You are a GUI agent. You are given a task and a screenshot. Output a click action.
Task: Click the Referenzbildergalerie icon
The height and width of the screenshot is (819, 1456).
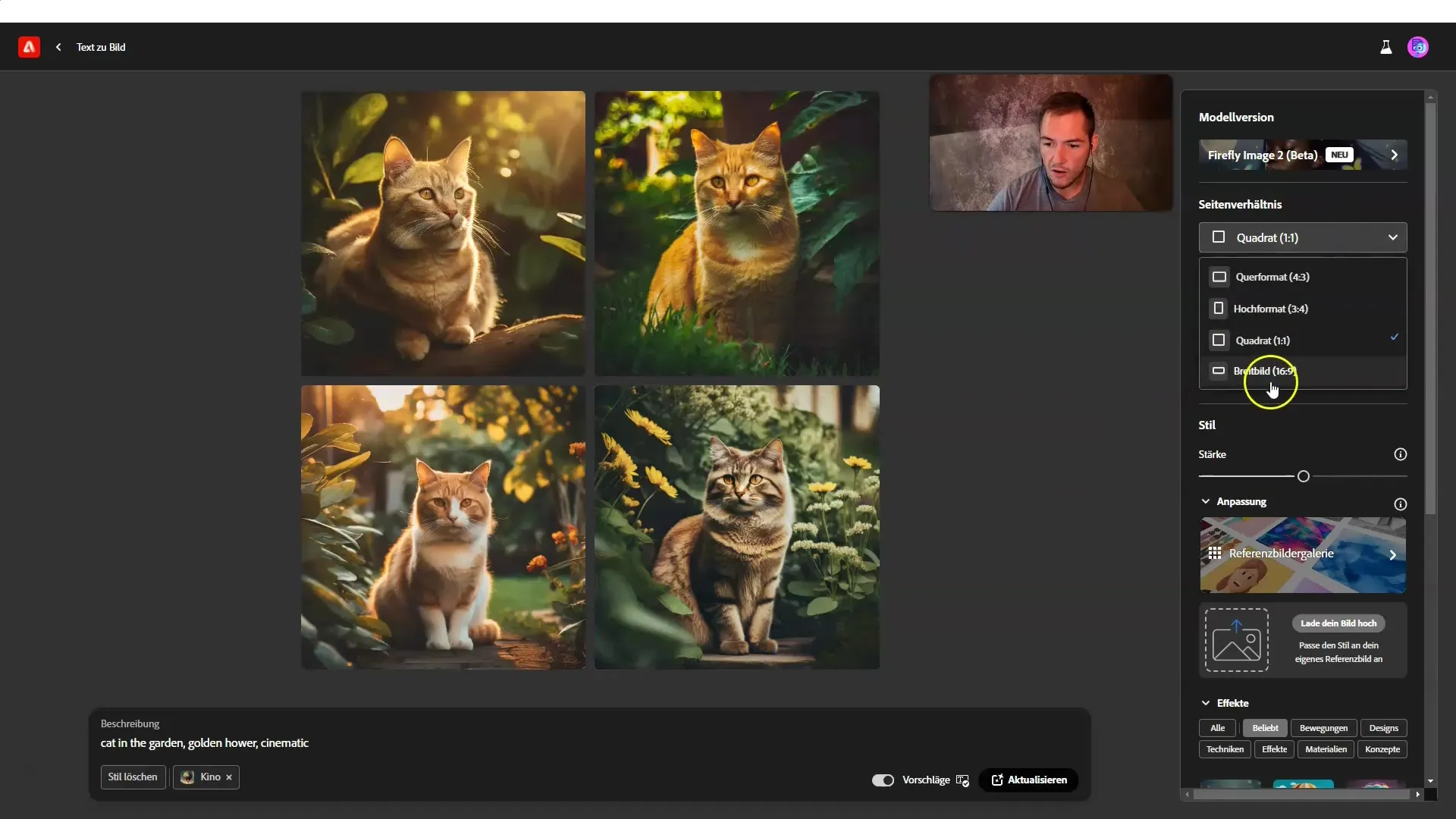[1216, 553]
